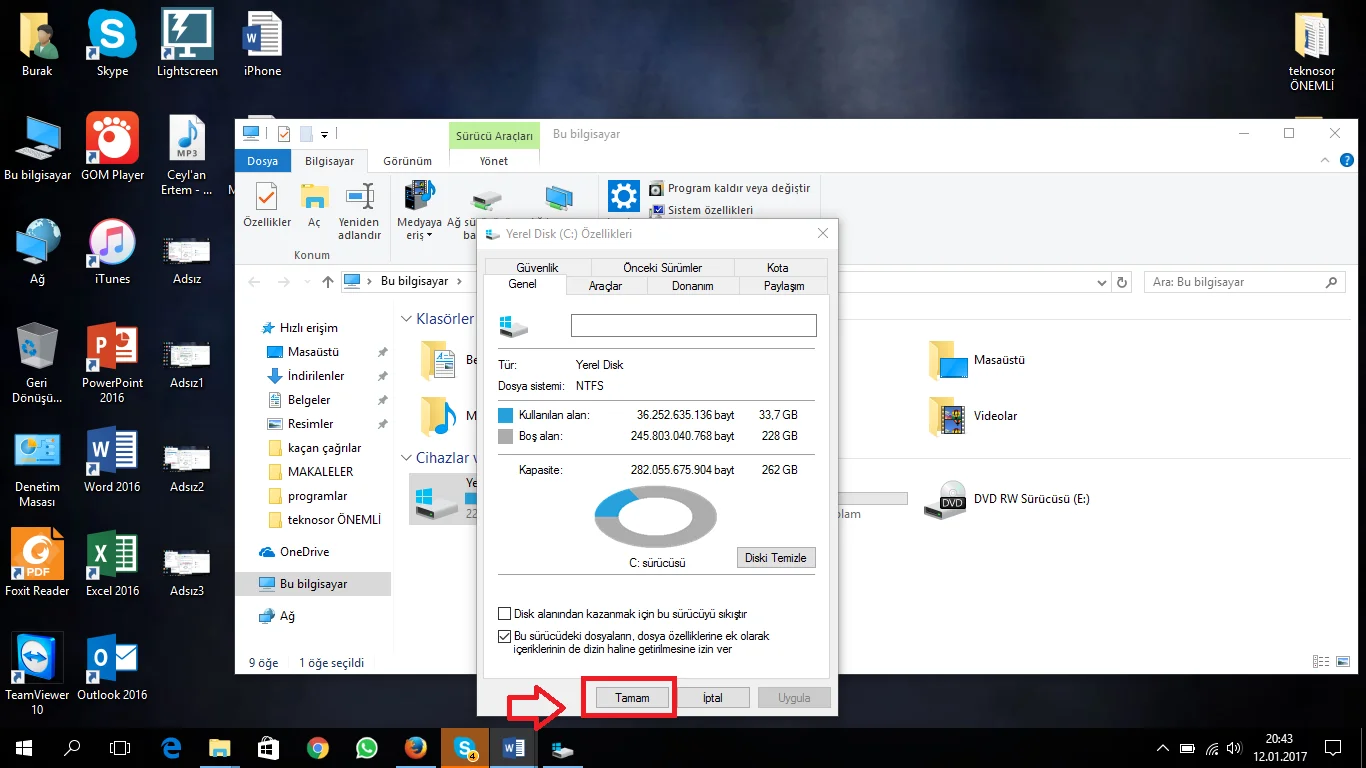Image resolution: width=1366 pixels, height=768 pixels.
Task: Open the Görünüm ribbon tab
Action: pyautogui.click(x=408, y=161)
